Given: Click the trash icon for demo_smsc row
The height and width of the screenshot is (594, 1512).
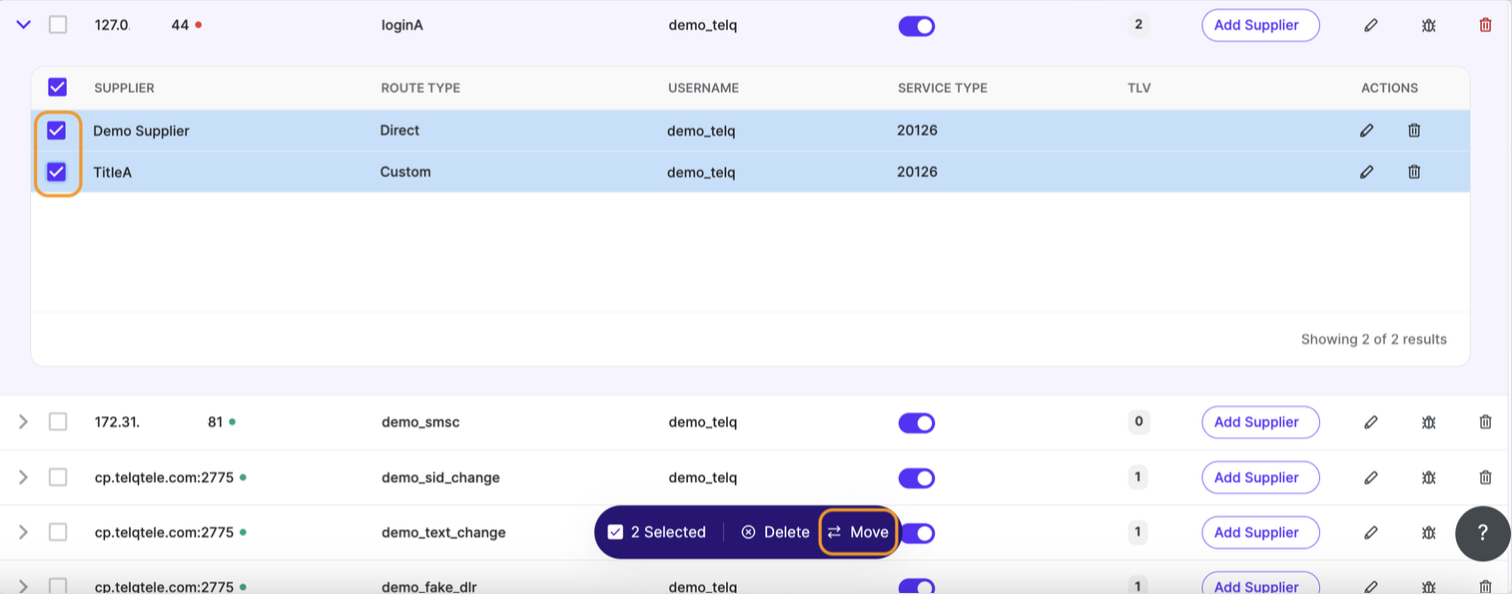Looking at the screenshot, I should click(1485, 422).
